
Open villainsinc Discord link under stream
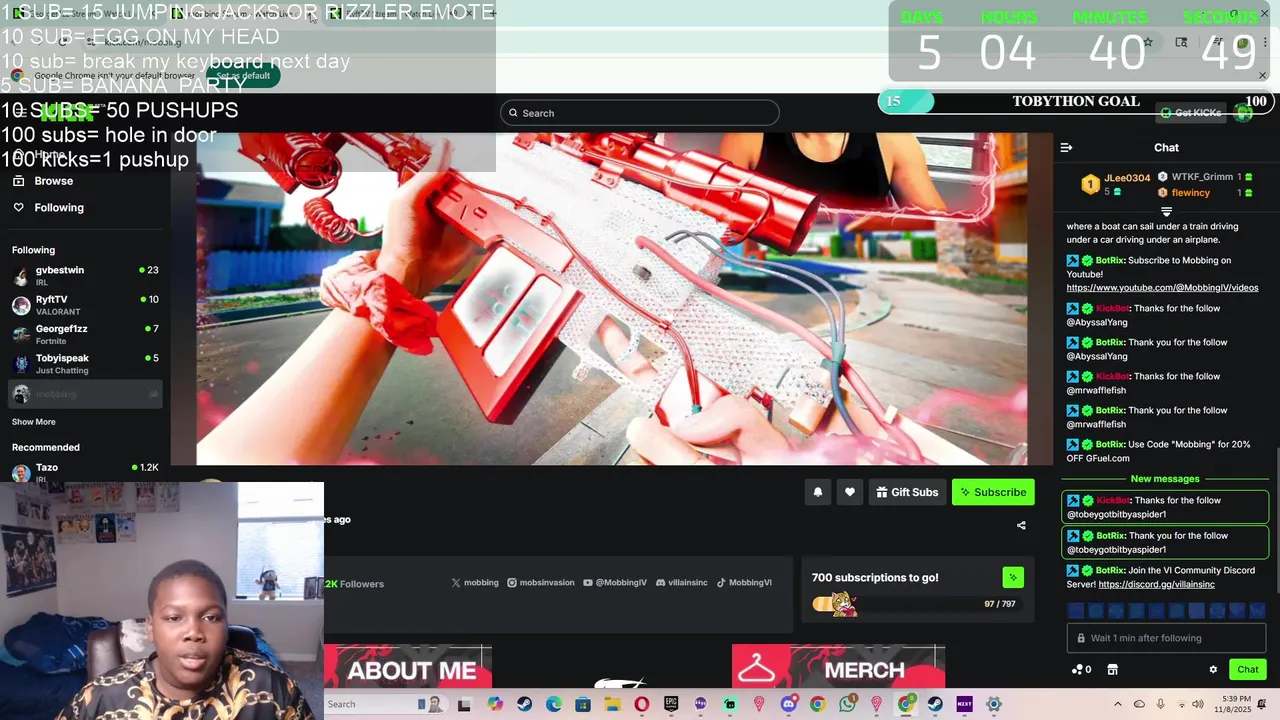point(682,582)
